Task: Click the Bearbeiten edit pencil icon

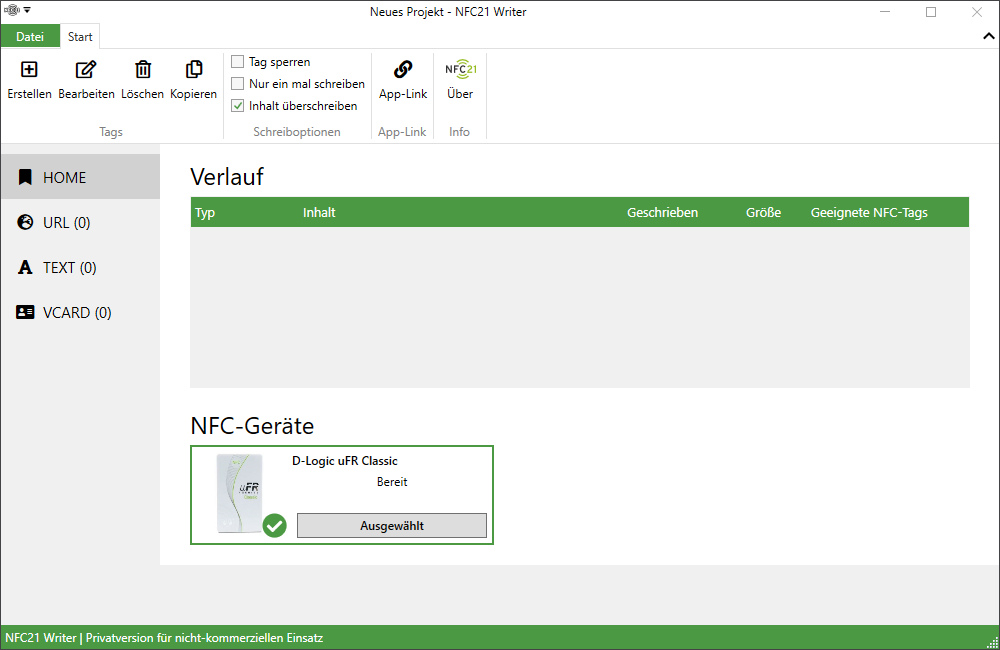Action: (x=86, y=69)
